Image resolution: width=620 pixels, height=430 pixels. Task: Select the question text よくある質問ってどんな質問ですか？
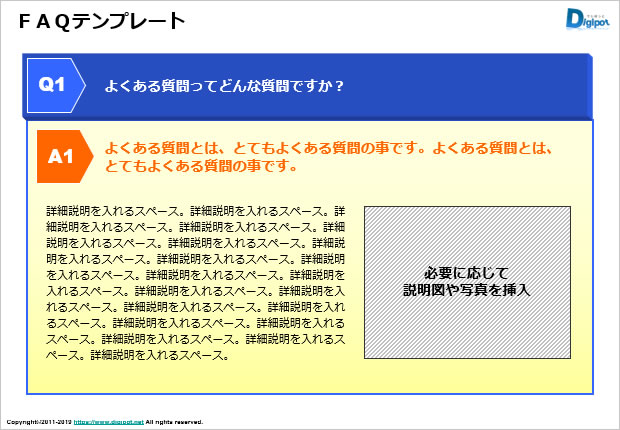[225, 86]
